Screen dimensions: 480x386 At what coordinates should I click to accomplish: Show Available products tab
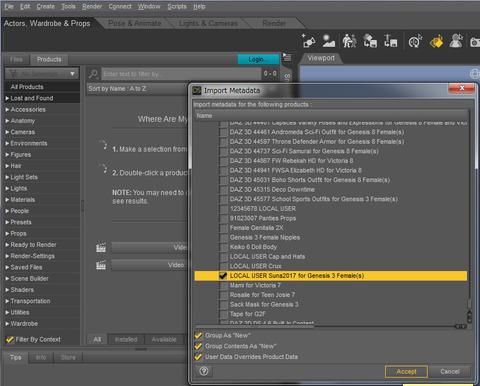[164, 339]
